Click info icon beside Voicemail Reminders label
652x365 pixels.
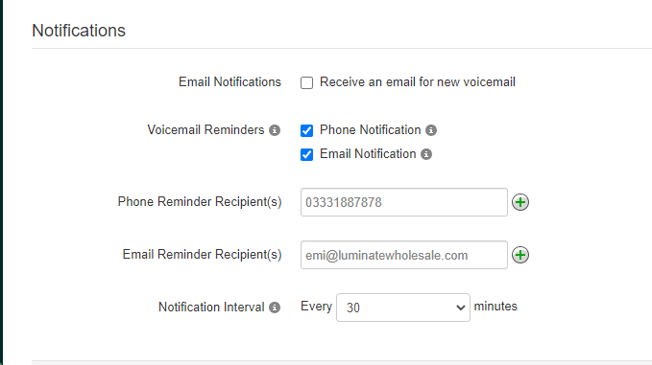pyautogui.click(x=274, y=130)
